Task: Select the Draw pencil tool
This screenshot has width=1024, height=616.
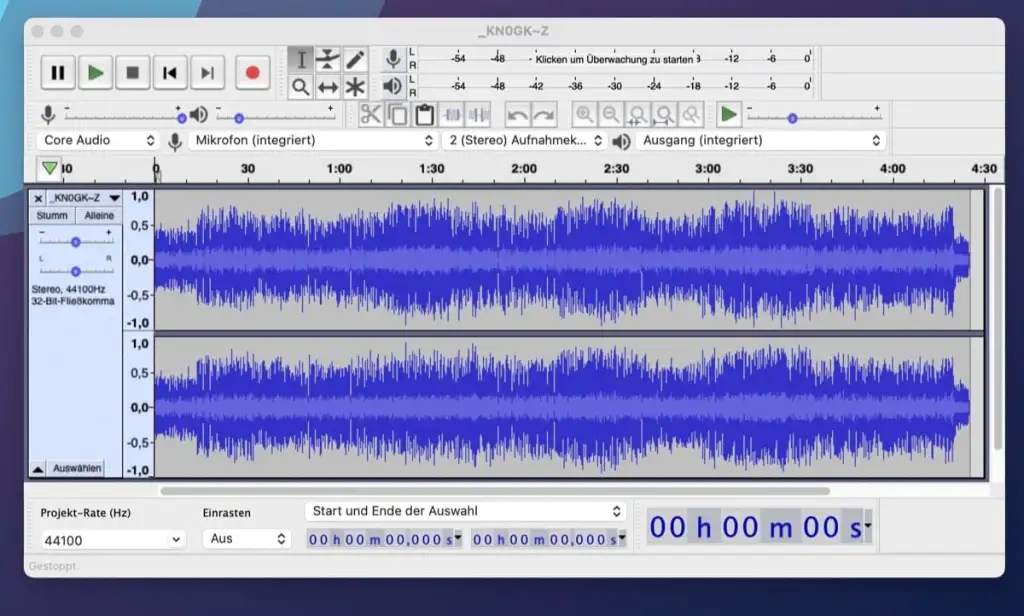Action: pyautogui.click(x=355, y=59)
